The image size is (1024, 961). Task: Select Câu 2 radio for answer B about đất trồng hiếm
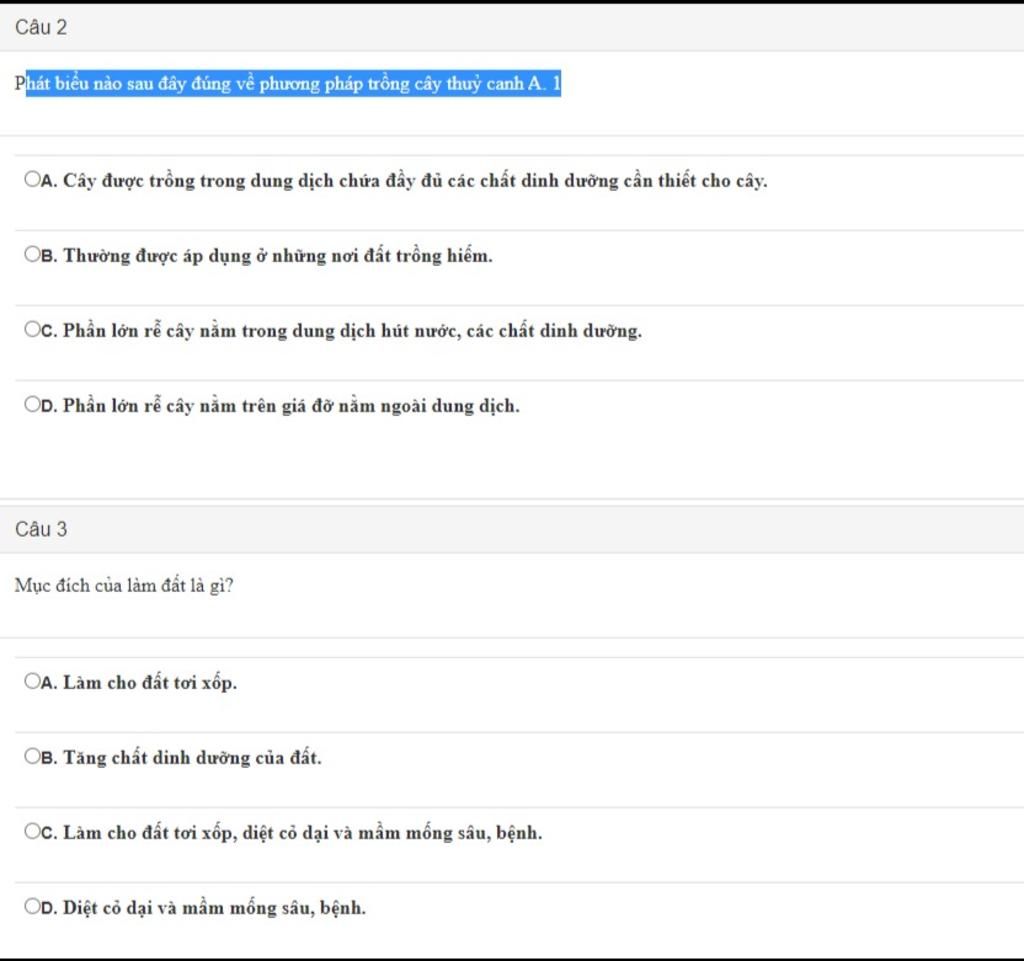coord(32,254)
